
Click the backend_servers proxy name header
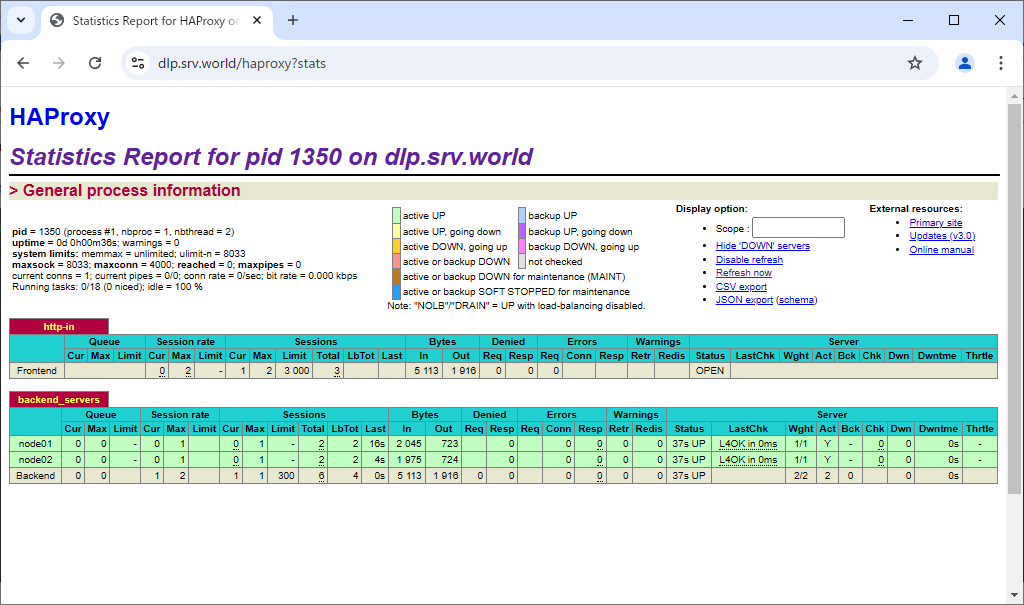tap(59, 399)
